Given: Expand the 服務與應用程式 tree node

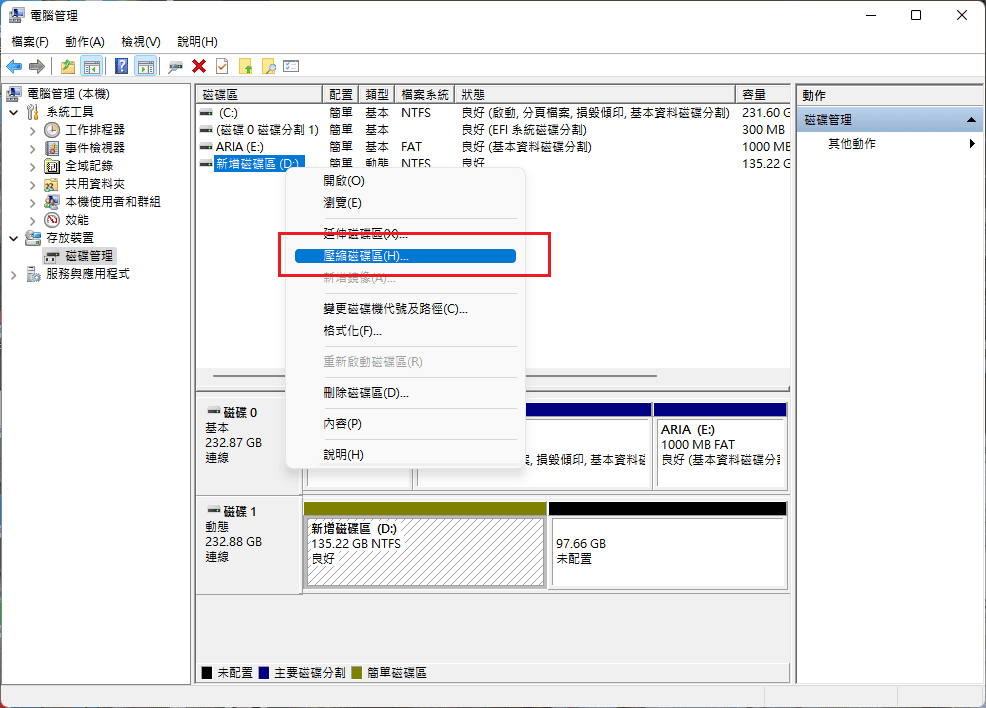Looking at the screenshot, I should tap(14, 274).
